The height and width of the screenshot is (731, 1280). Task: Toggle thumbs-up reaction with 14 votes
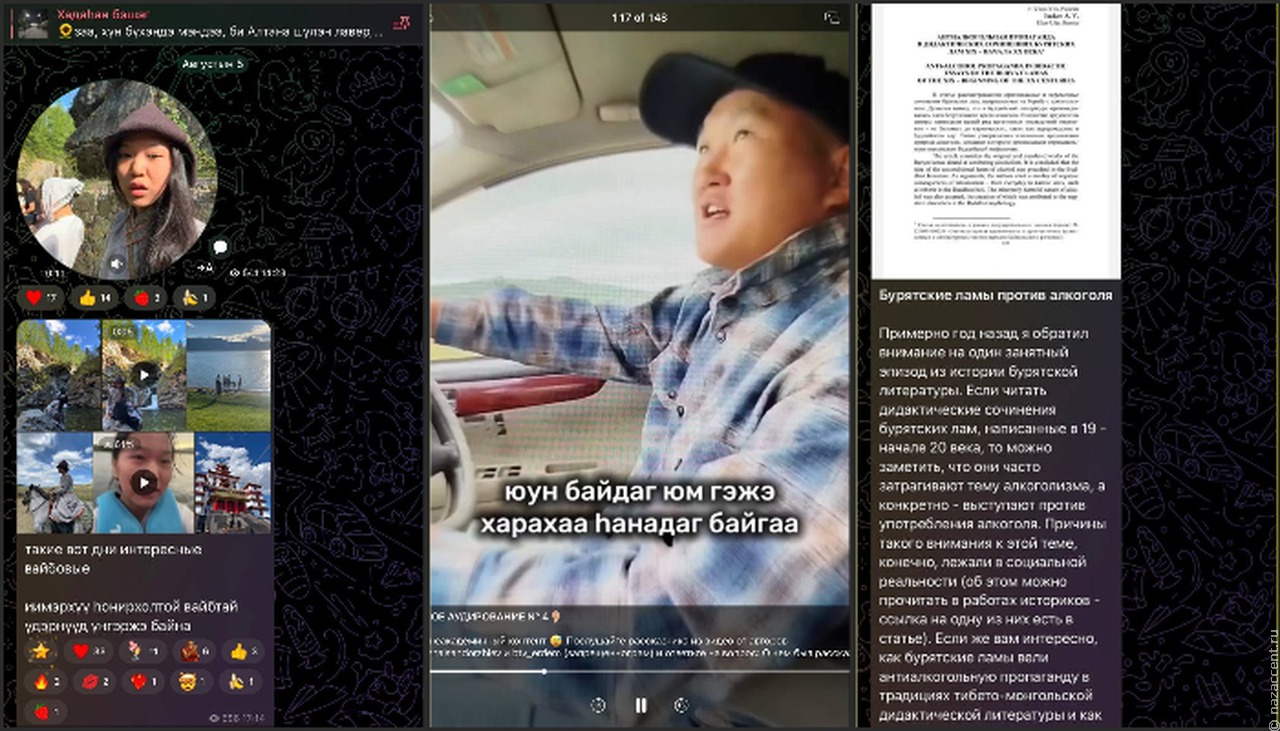point(93,297)
